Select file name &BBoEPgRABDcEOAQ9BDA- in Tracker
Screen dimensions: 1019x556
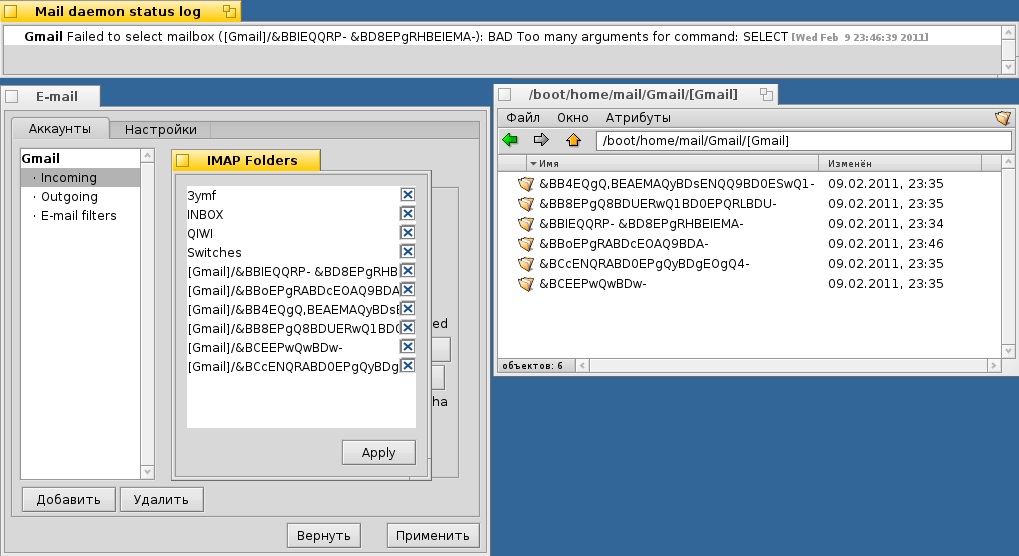tap(624, 244)
